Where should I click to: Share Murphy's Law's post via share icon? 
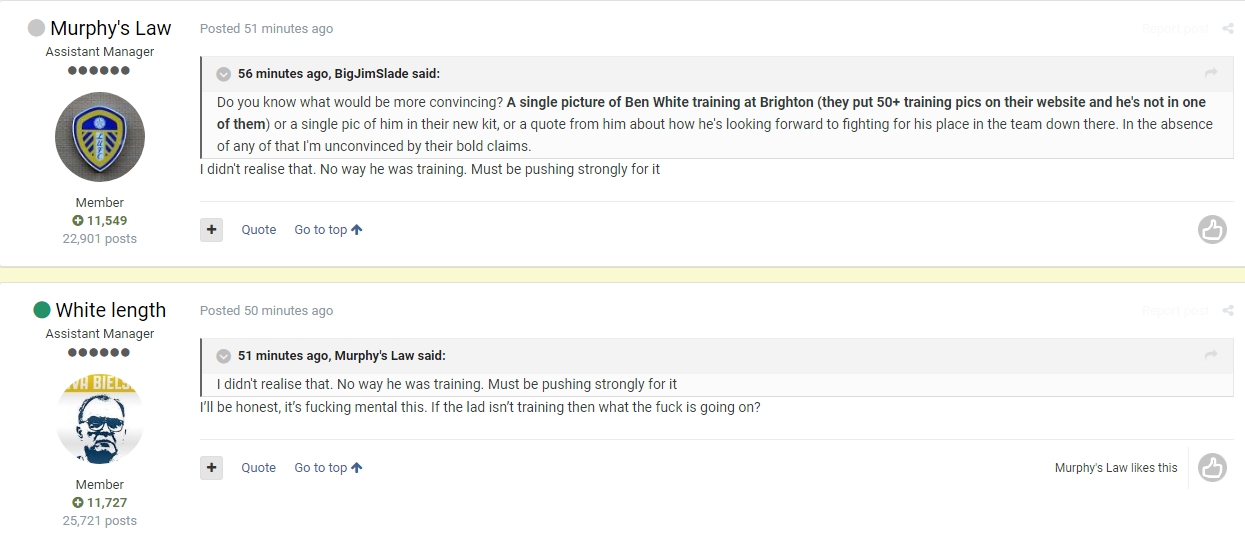tap(1228, 28)
